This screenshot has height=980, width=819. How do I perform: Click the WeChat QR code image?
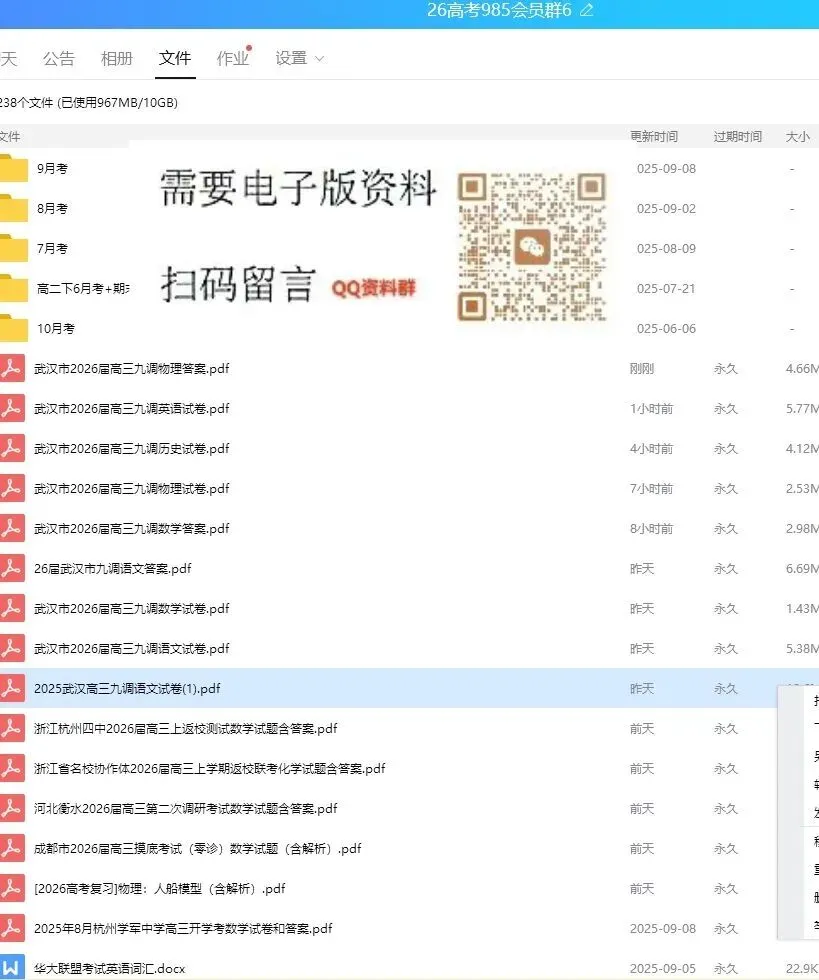pos(532,247)
